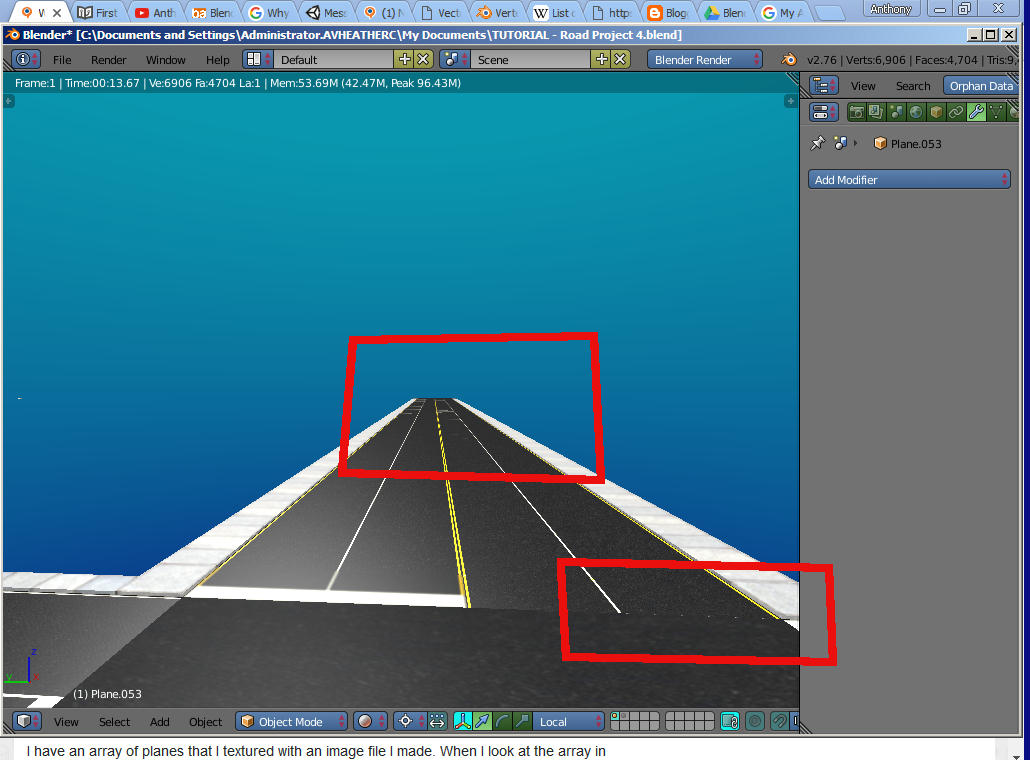
Task: Toggle the pin icon in Properties header
Action: click(817, 143)
